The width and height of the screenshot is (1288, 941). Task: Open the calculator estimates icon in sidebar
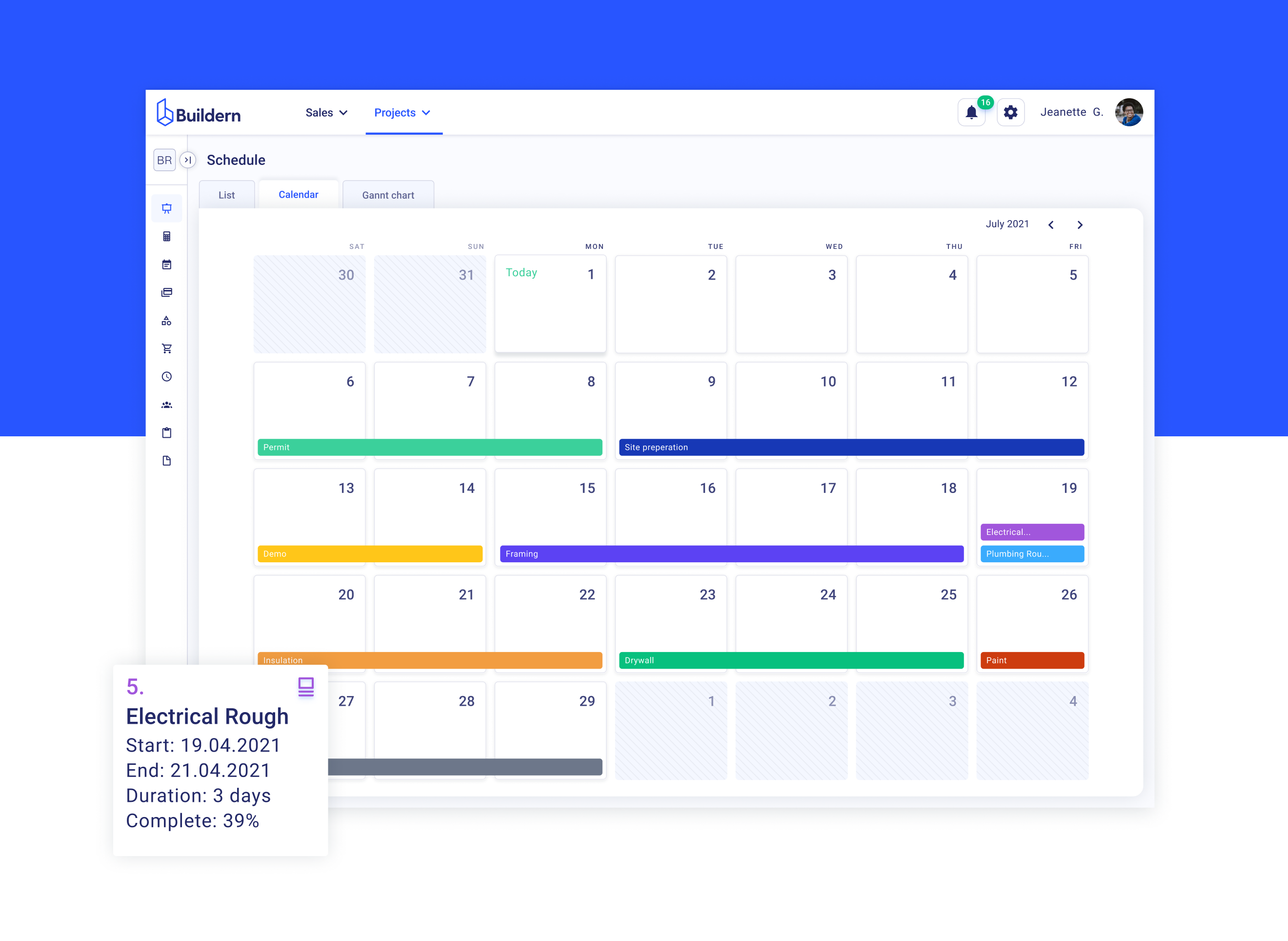(x=167, y=236)
